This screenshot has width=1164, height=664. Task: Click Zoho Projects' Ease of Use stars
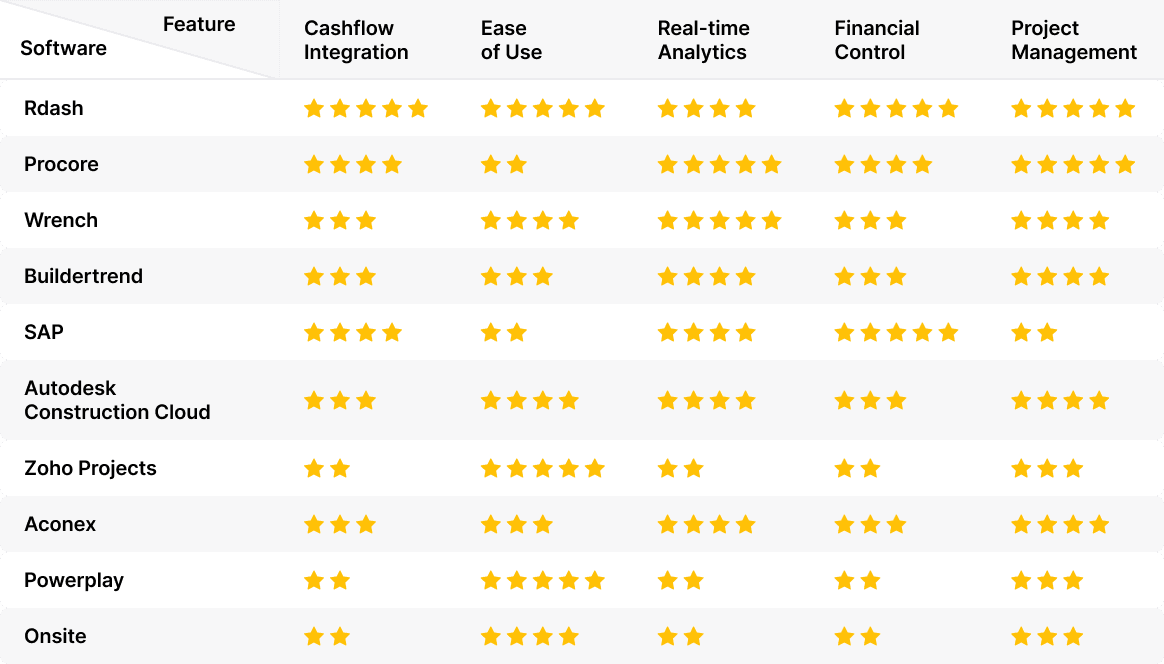[542, 468]
